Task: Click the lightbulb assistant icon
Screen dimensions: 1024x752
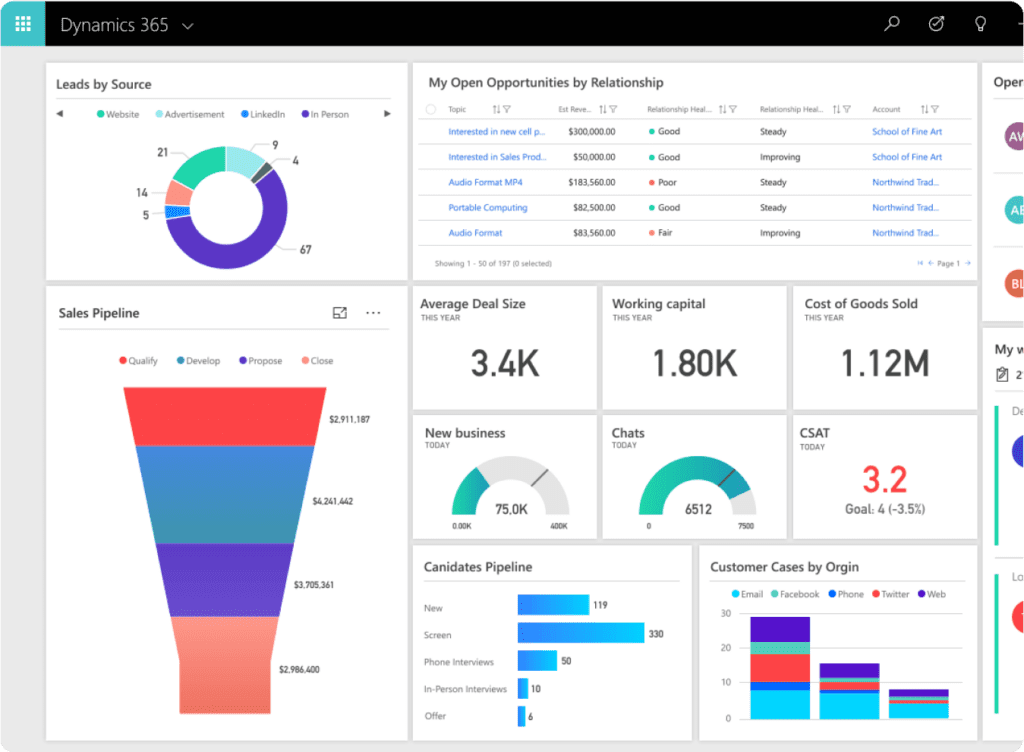Action: 980,23
